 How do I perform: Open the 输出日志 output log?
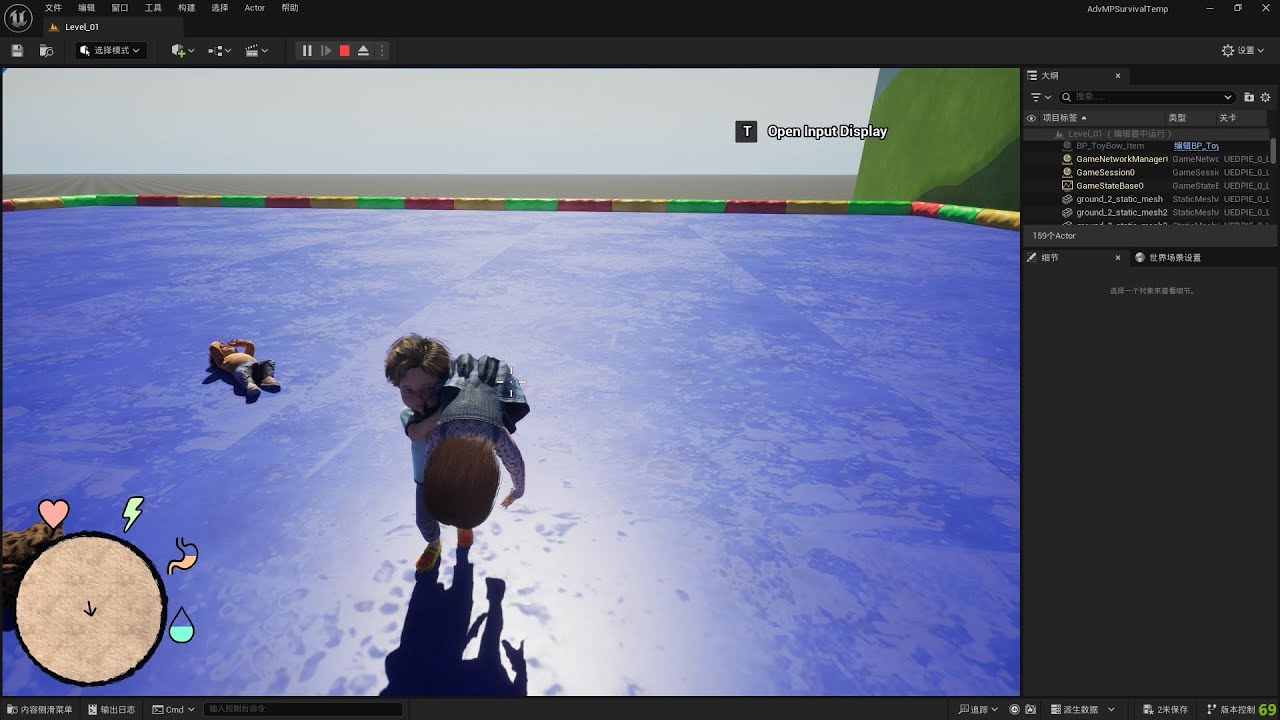[111, 709]
